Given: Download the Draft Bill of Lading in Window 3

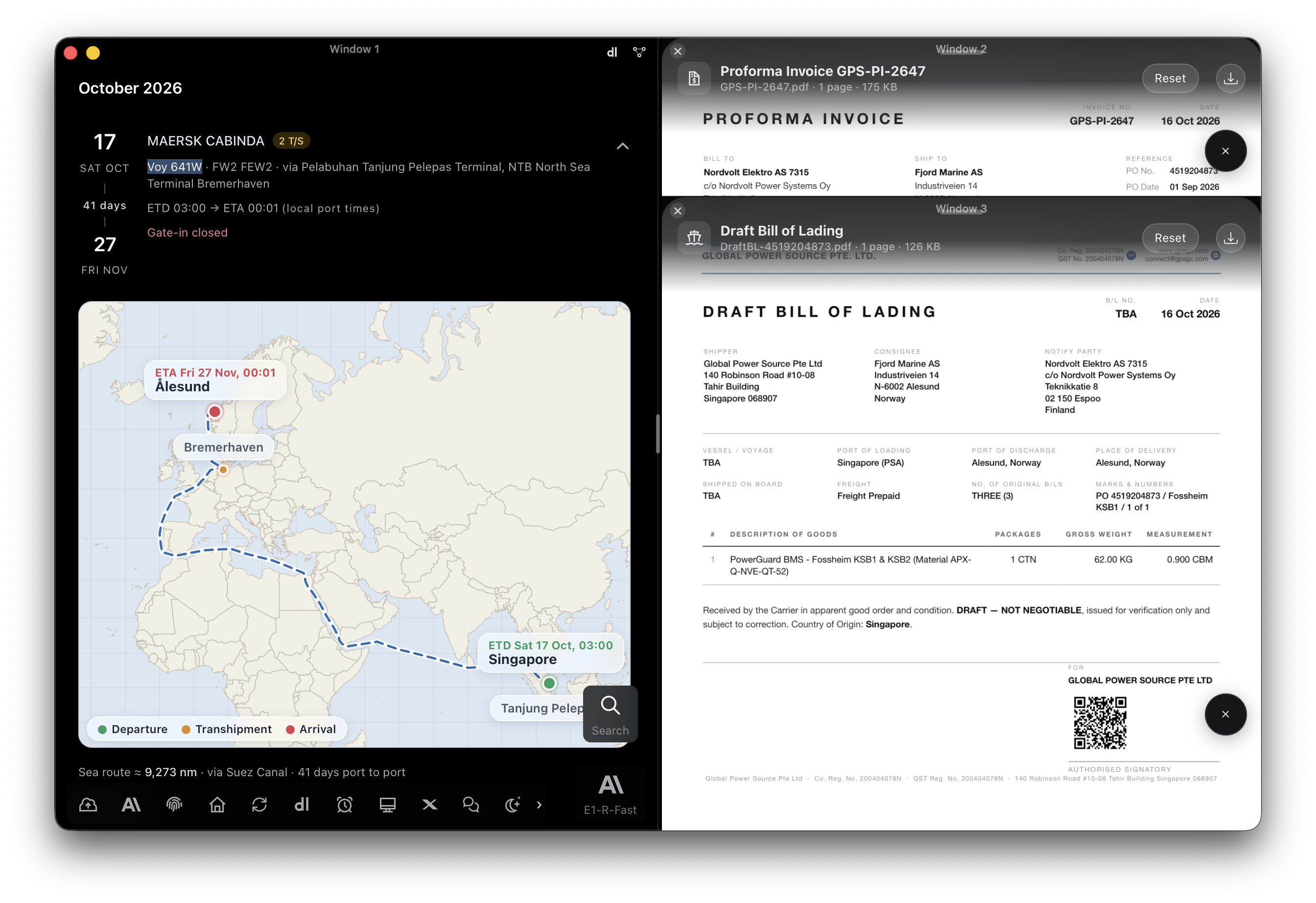Looking at the screenshot, I should point(1230,238).
